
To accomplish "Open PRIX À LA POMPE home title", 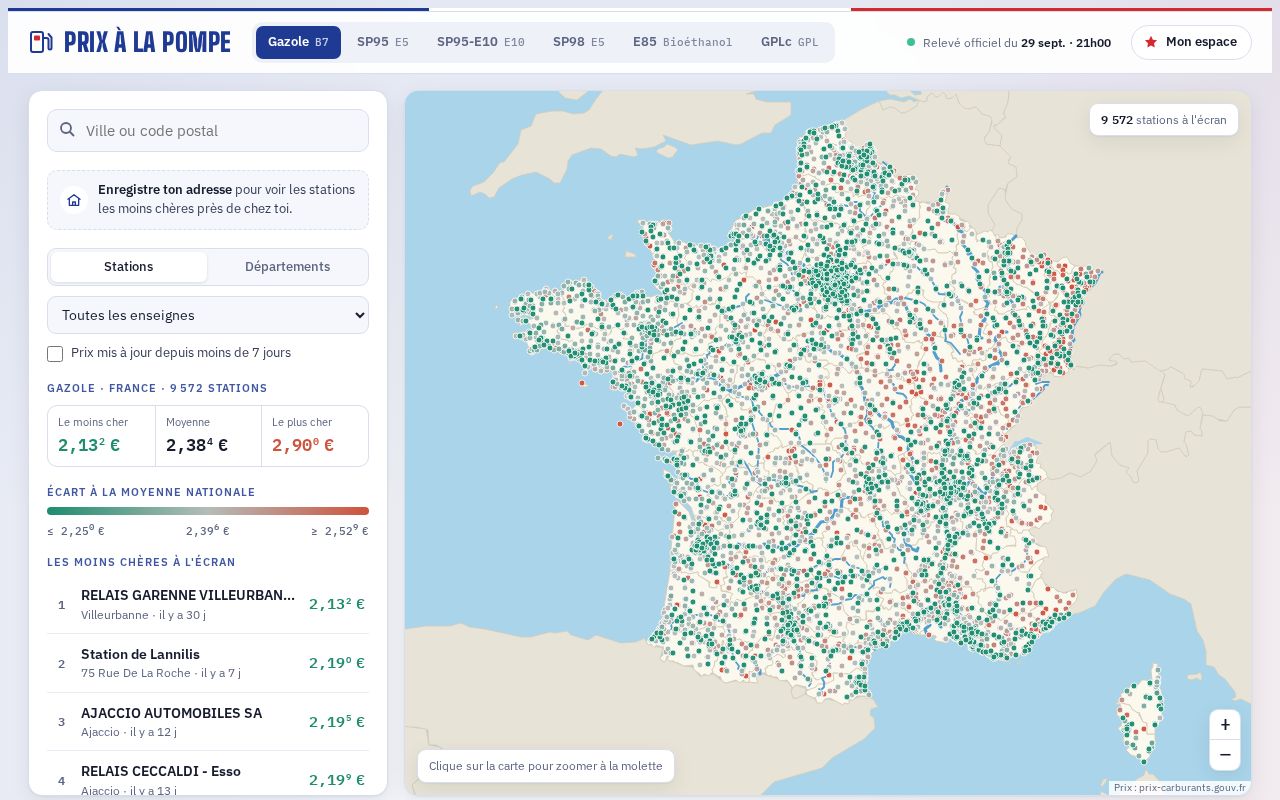I will [147, 42].
